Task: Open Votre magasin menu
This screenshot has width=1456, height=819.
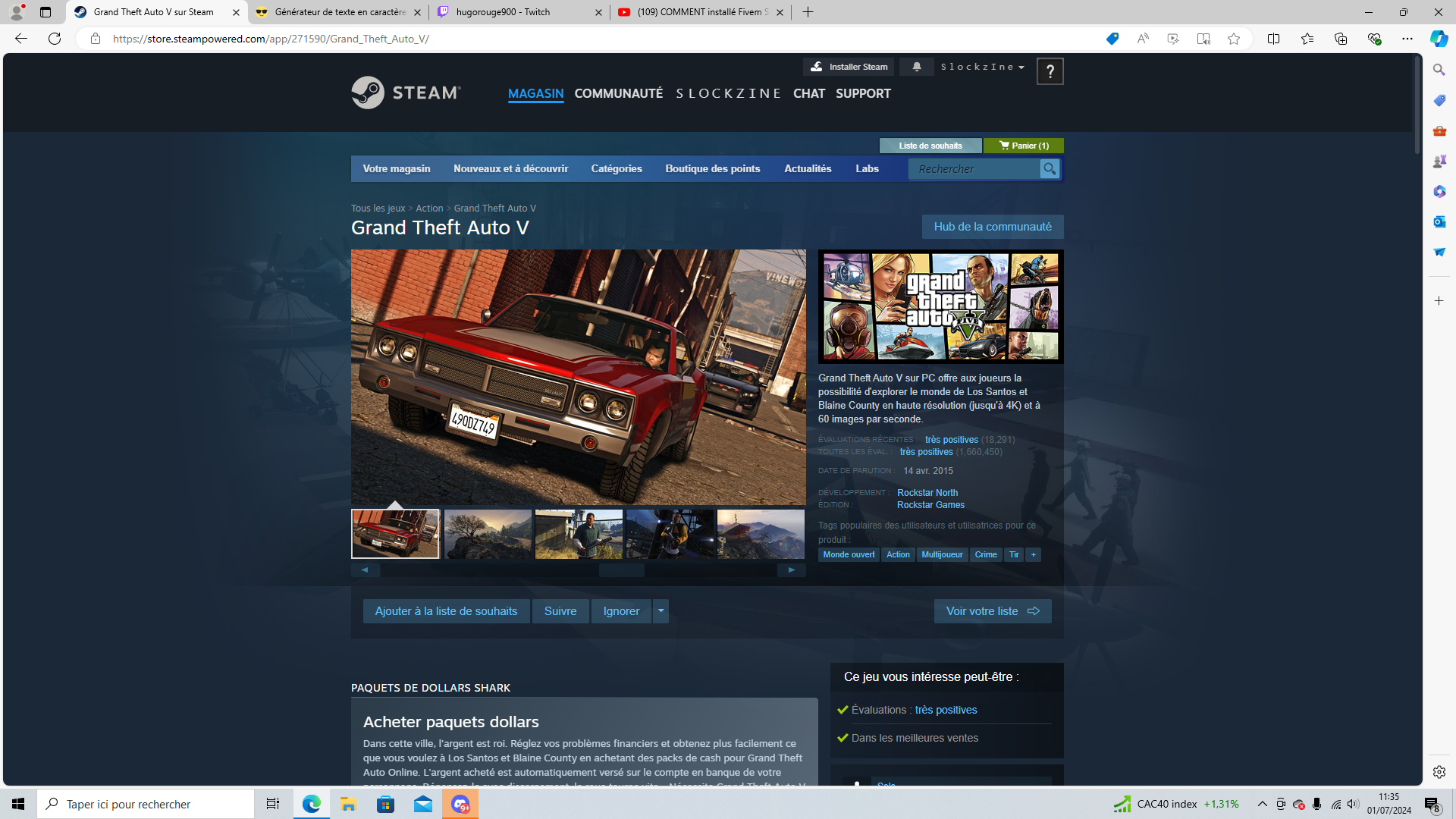Action: pos(396,169)
